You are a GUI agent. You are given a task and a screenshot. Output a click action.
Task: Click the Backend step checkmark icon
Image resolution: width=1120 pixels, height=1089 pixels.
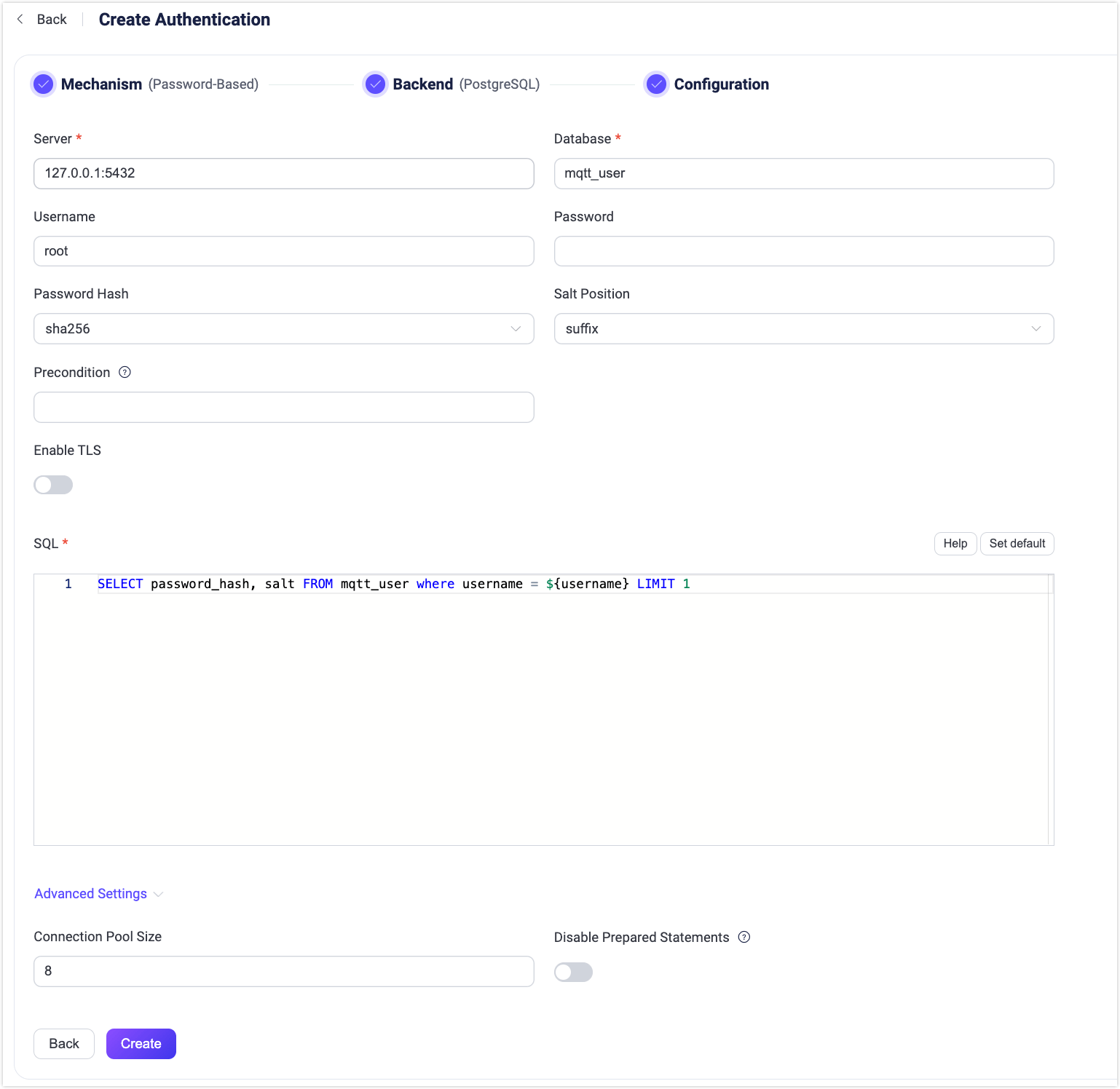tap(375, 84)
